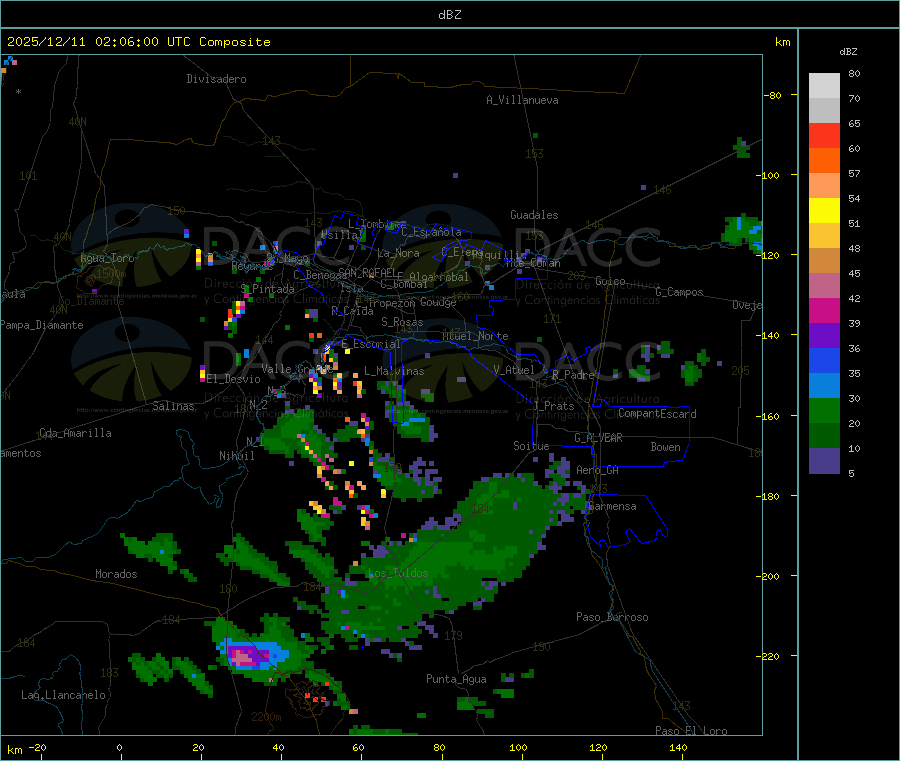Select the 54 dBZ yellow legend swatch
The height and width of the screenshot is (761, 900).
[x=824, y=211]
